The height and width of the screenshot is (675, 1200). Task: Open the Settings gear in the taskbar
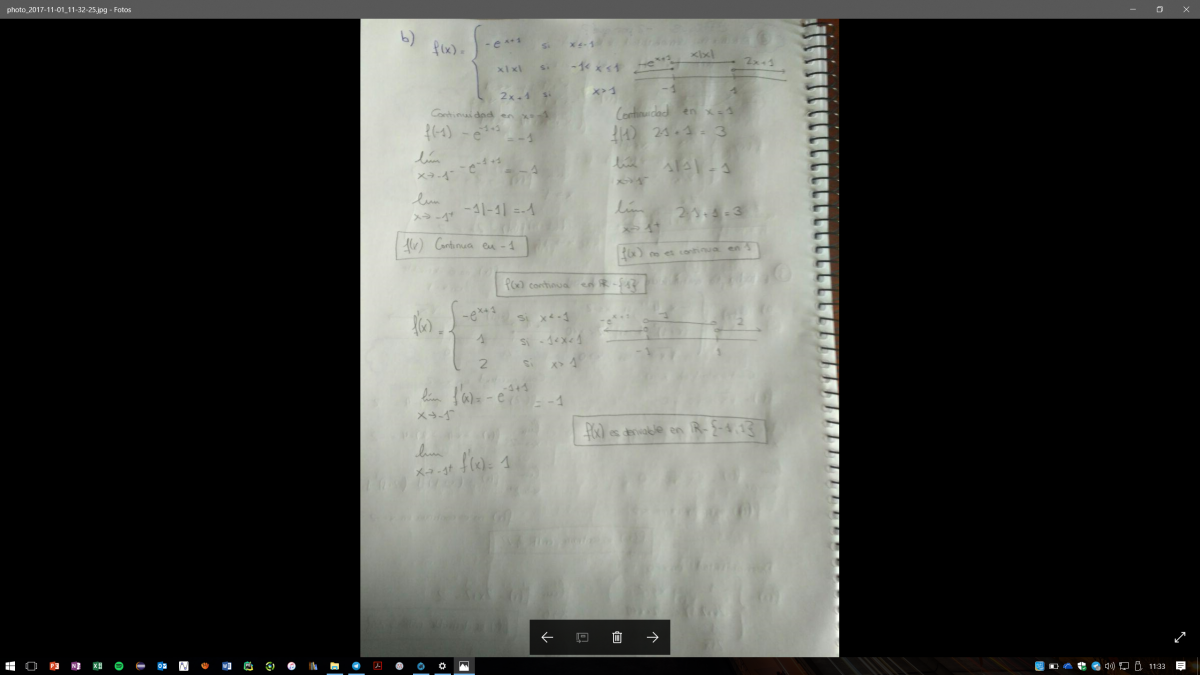442,666
